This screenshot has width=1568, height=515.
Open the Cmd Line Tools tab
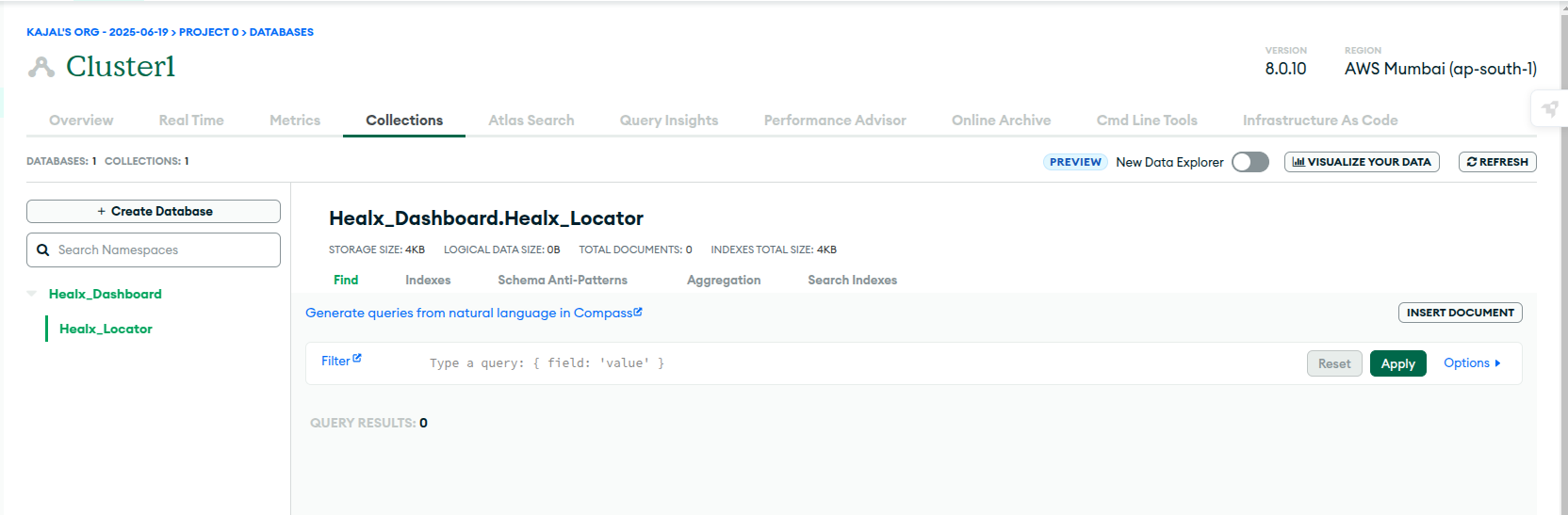point(1147,121)
